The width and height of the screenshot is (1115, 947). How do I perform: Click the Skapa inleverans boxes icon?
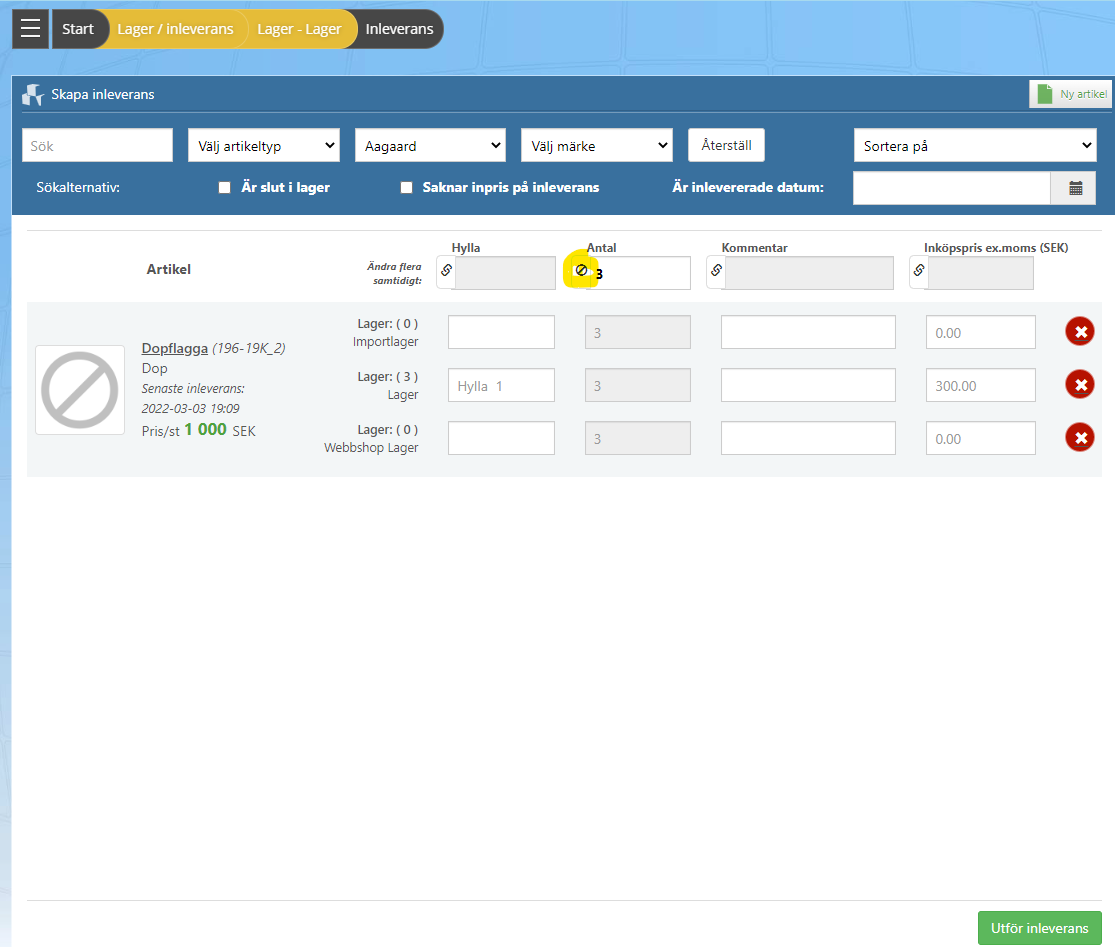(33, 95)
